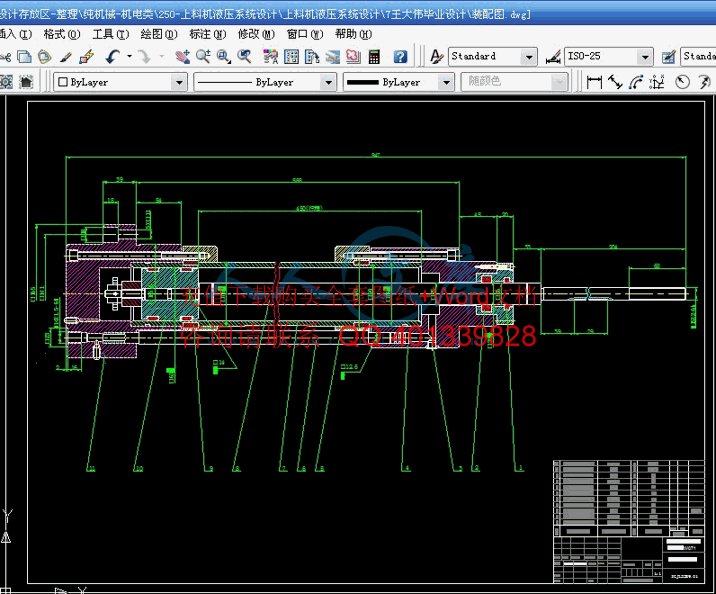The width and height of the screenshot is (716, 594).
Task: Click the white ByLayer color swatch box
Action: click(63, 82)
